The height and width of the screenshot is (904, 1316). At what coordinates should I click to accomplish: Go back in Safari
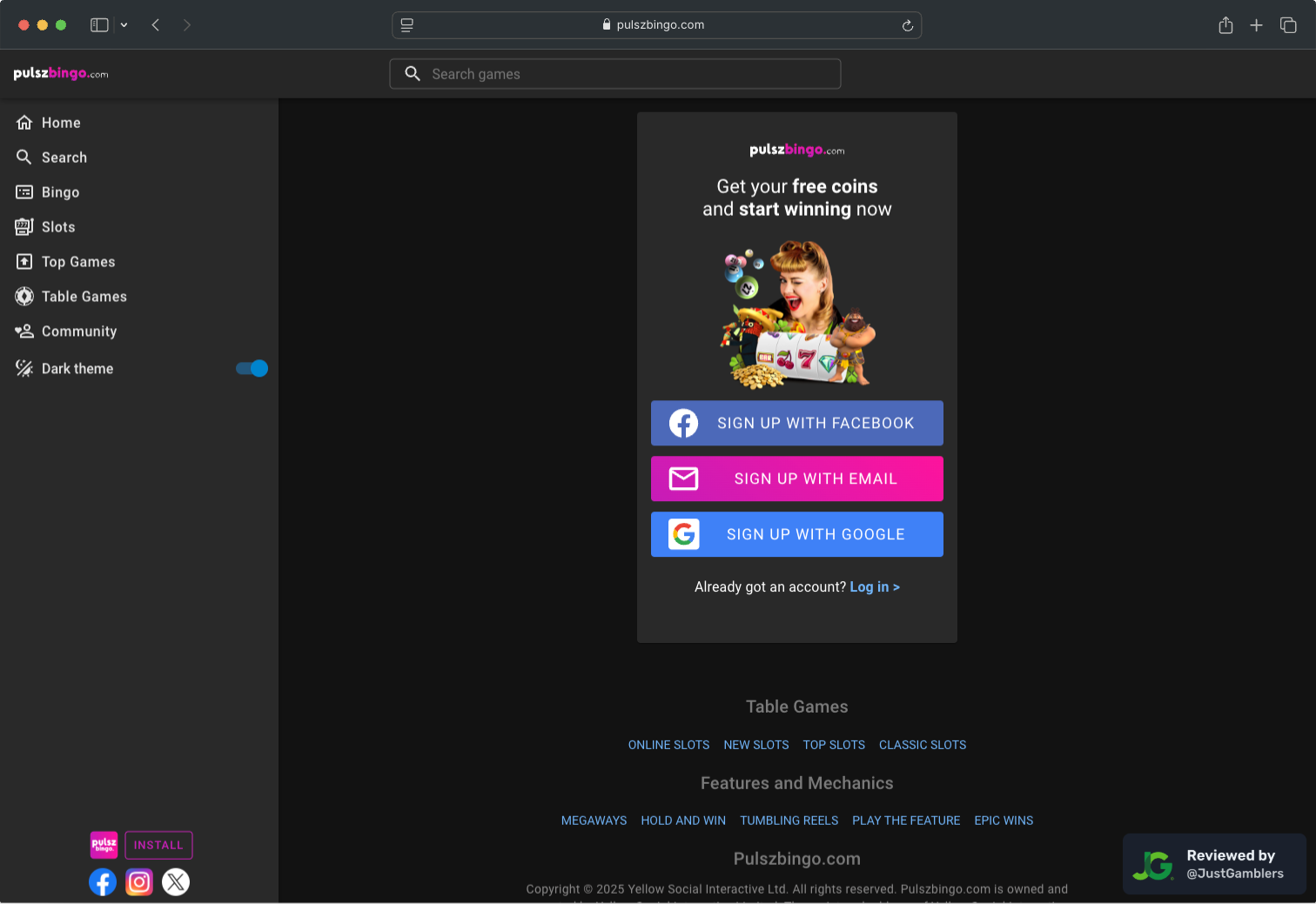[156, 25]
